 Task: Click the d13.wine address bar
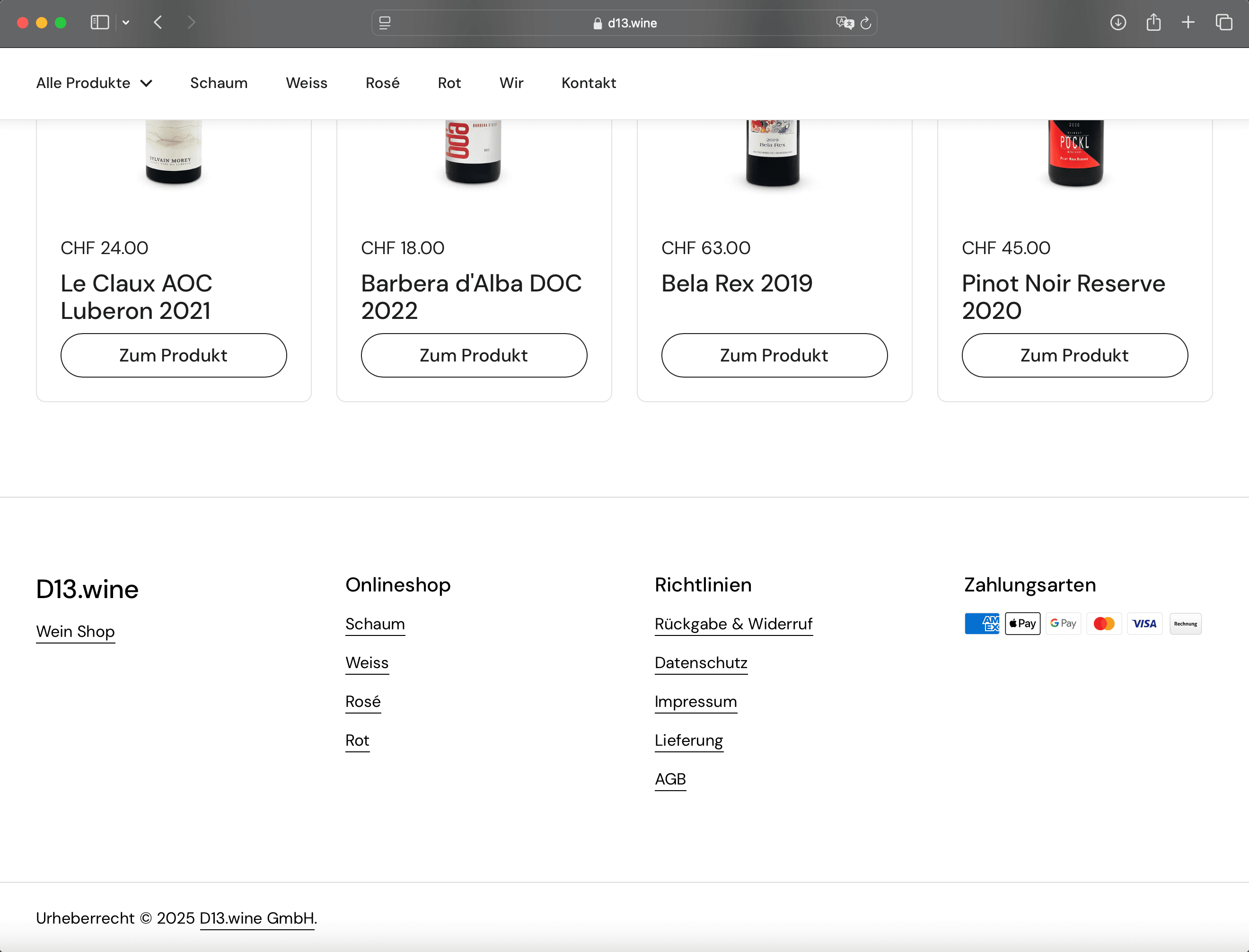[x=624, y=23]
